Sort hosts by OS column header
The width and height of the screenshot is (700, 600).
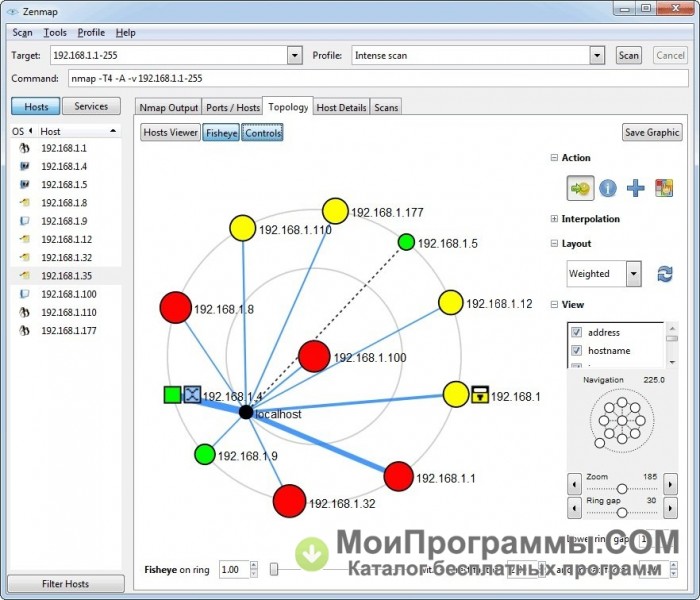(x=22, y=131)
